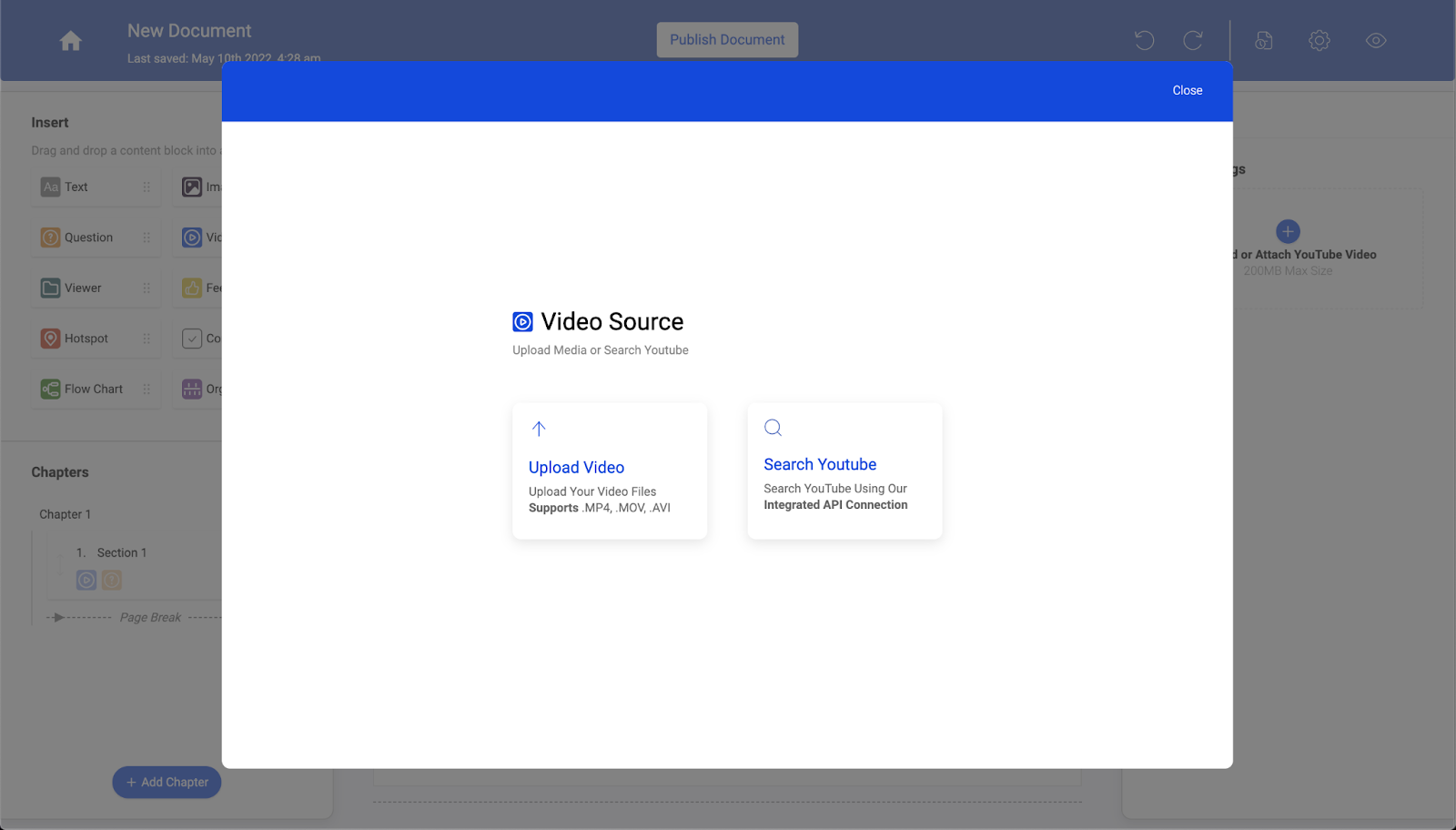
Task: Grab the drag handle beside Viewer
Action: point(147,288)
